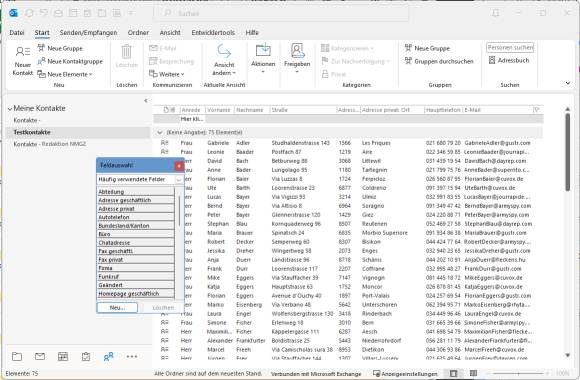Viewport: 580px width, 380px height.
Task: Open Ansicht ändern gallery
Action: 224,60
